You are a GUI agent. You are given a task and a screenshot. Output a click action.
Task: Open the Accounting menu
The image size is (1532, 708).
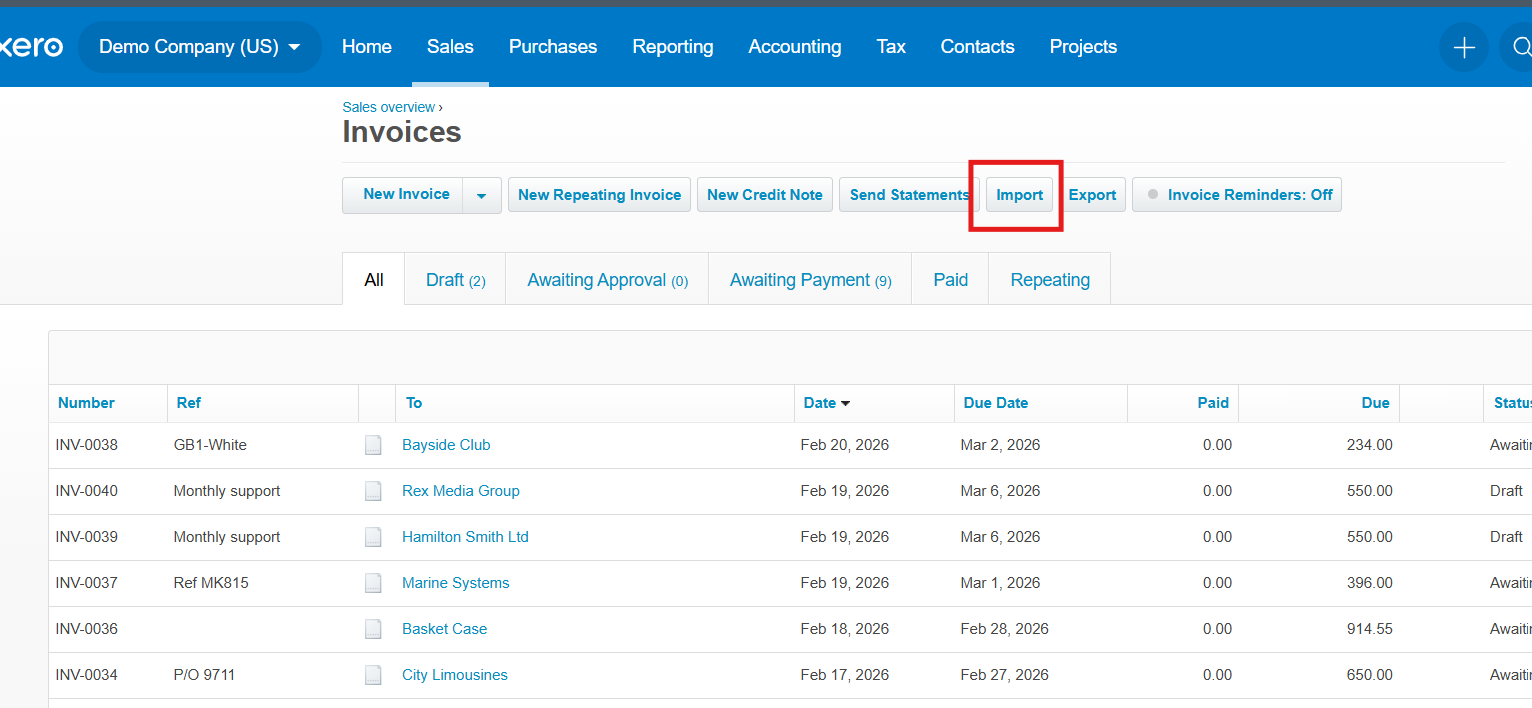click(795, 47)
